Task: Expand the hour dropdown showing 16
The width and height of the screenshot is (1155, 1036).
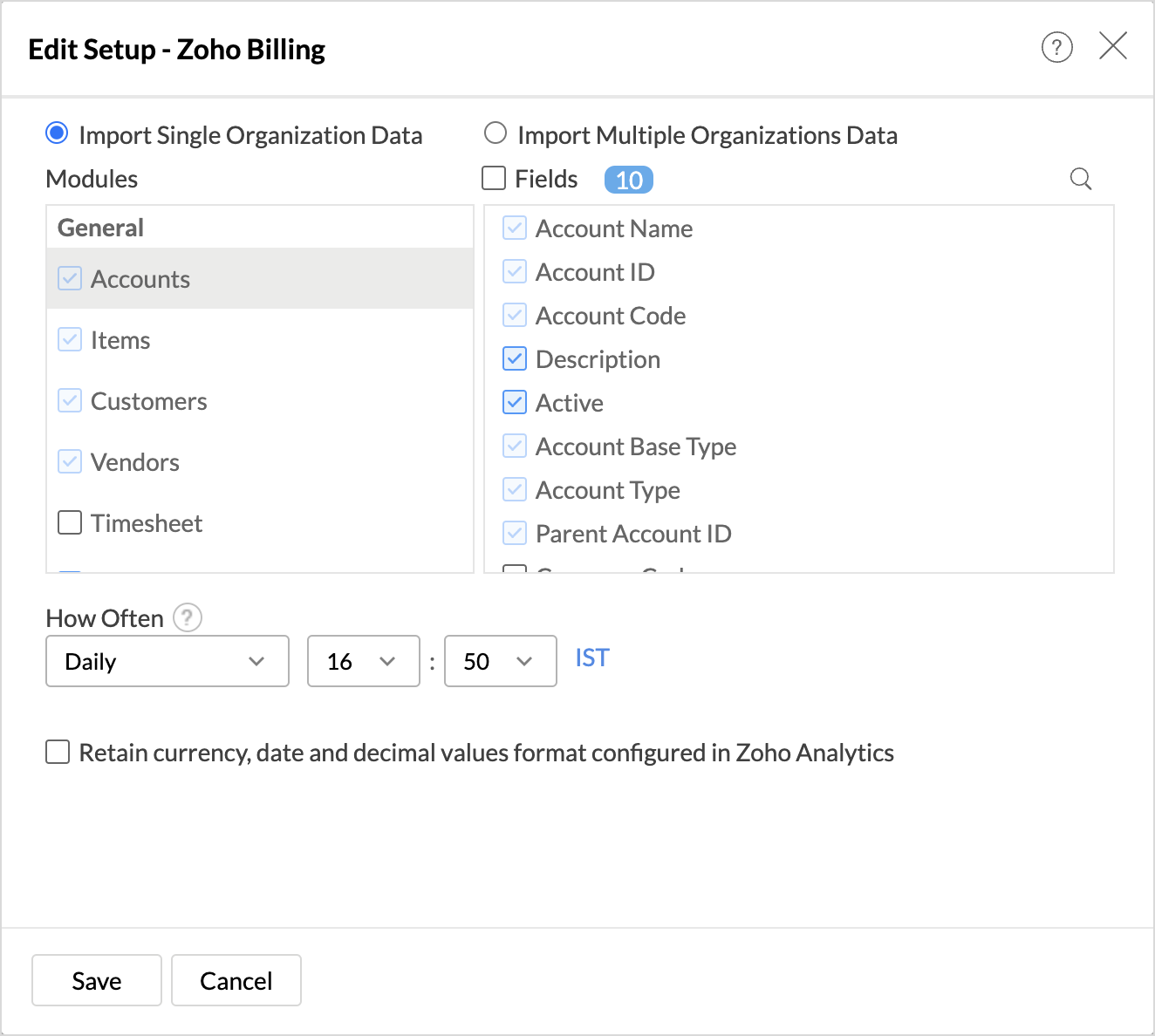Action: [x=363, y=661]
